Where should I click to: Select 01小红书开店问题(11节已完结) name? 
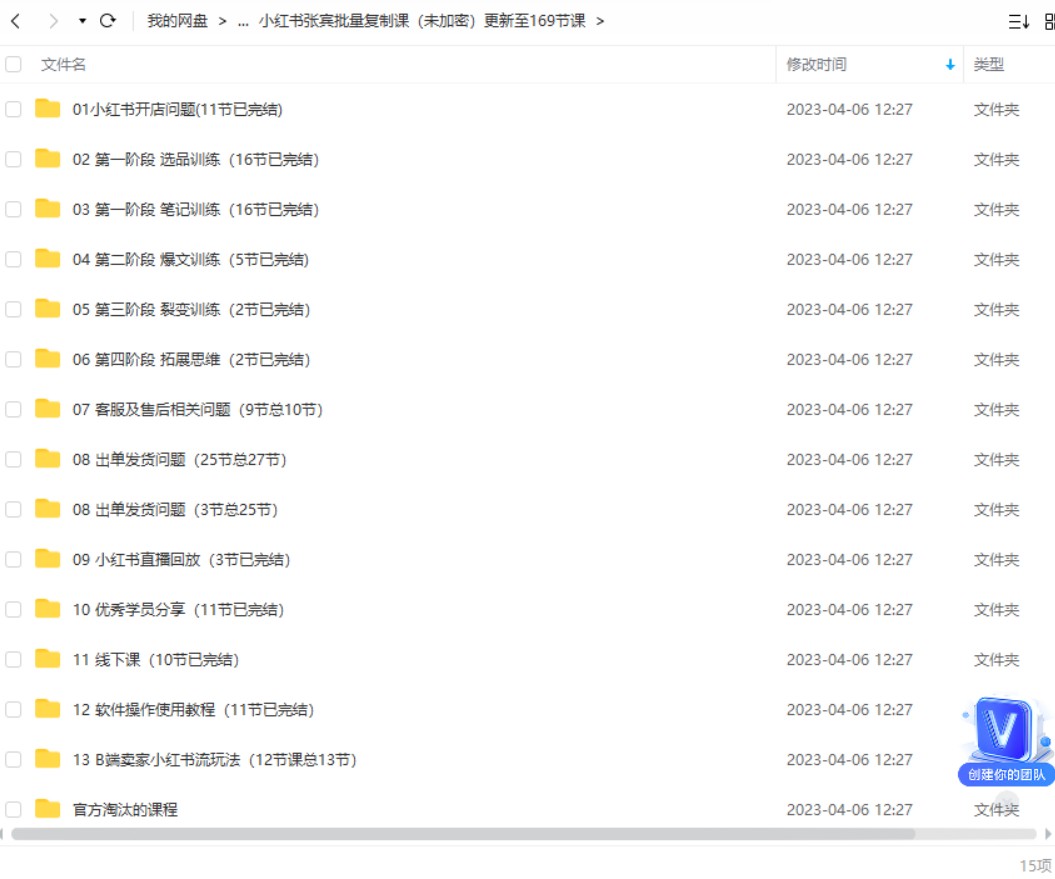pos(178,109)
